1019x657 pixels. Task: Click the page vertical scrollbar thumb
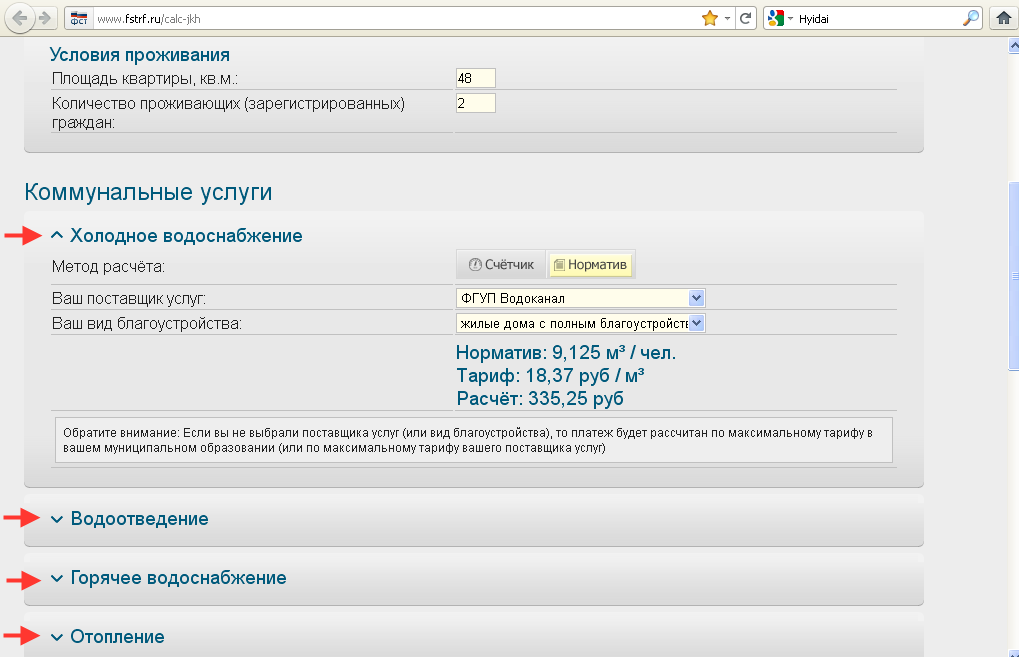tap(1013, 276)
